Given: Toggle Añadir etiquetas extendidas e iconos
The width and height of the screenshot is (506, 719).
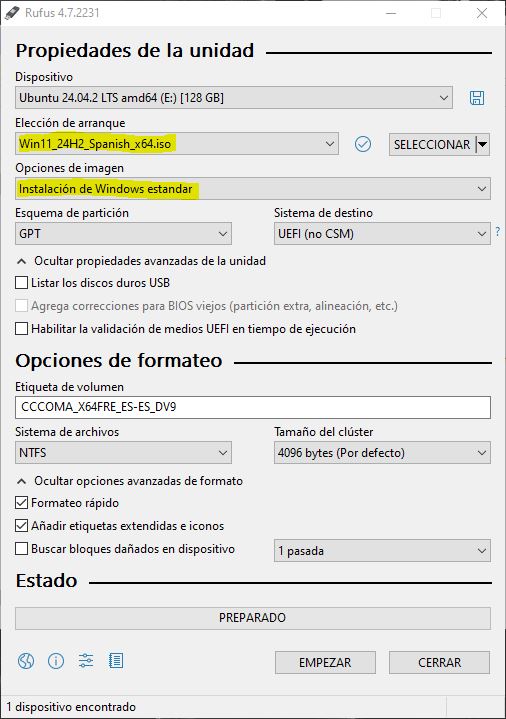Looking at the screenshot, I should [x=22, y=525].
